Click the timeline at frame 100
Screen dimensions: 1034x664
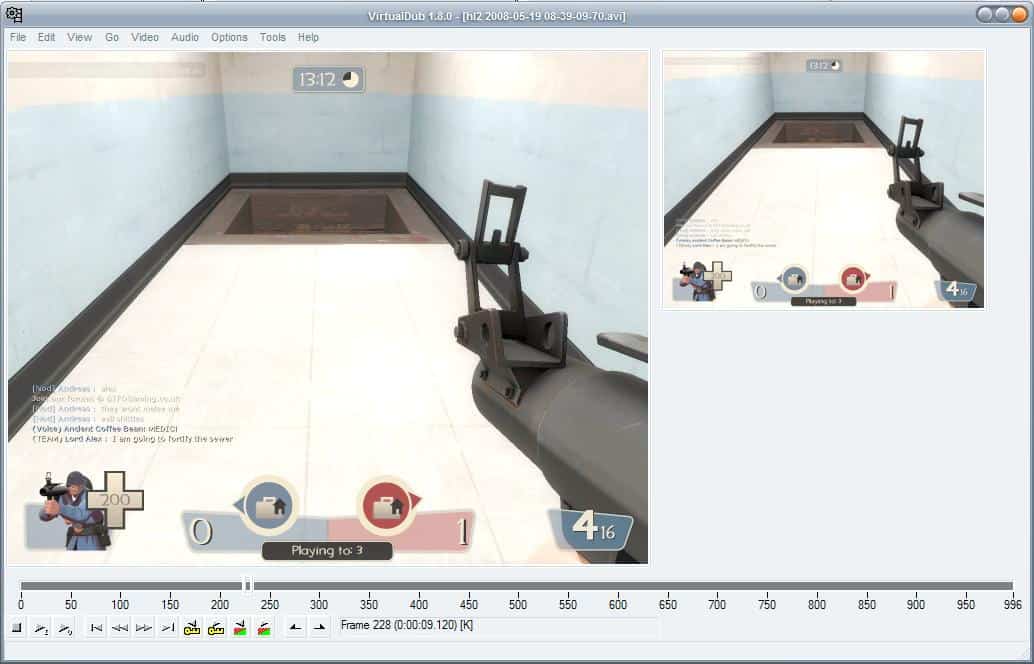120,604
